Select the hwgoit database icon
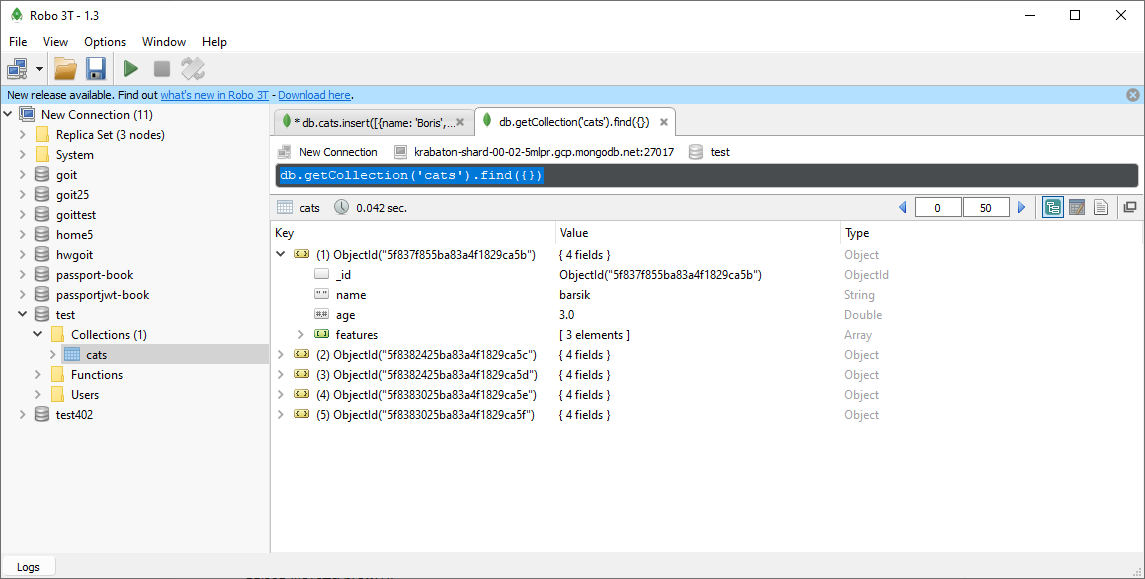This screenshot has width=1145, height=579. [42, 255]
